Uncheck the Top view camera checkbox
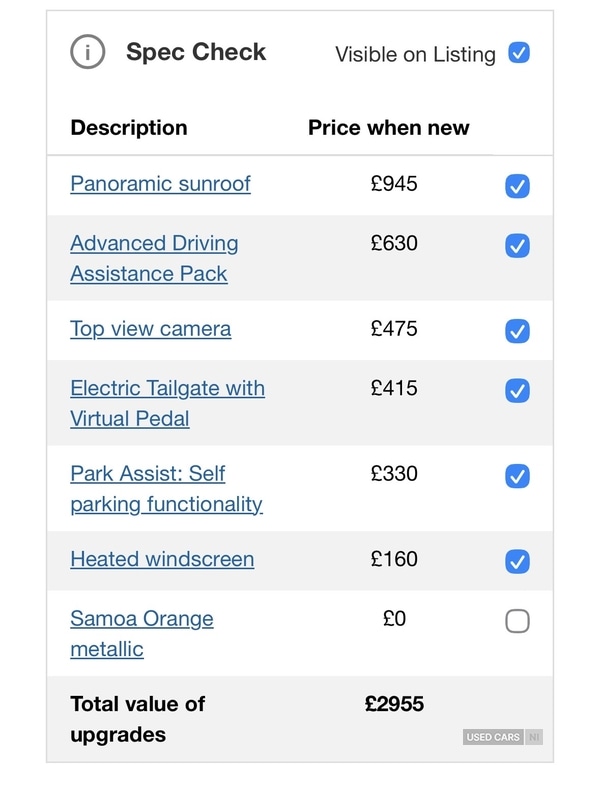 (517, 331)
